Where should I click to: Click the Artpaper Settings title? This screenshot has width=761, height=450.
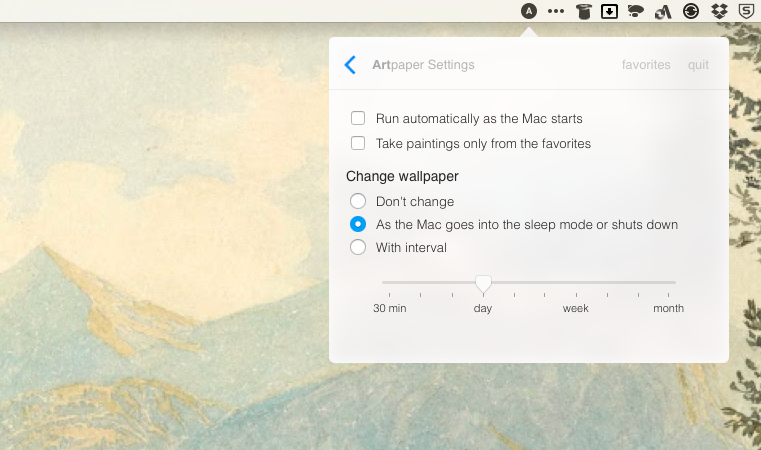(423, 65)
